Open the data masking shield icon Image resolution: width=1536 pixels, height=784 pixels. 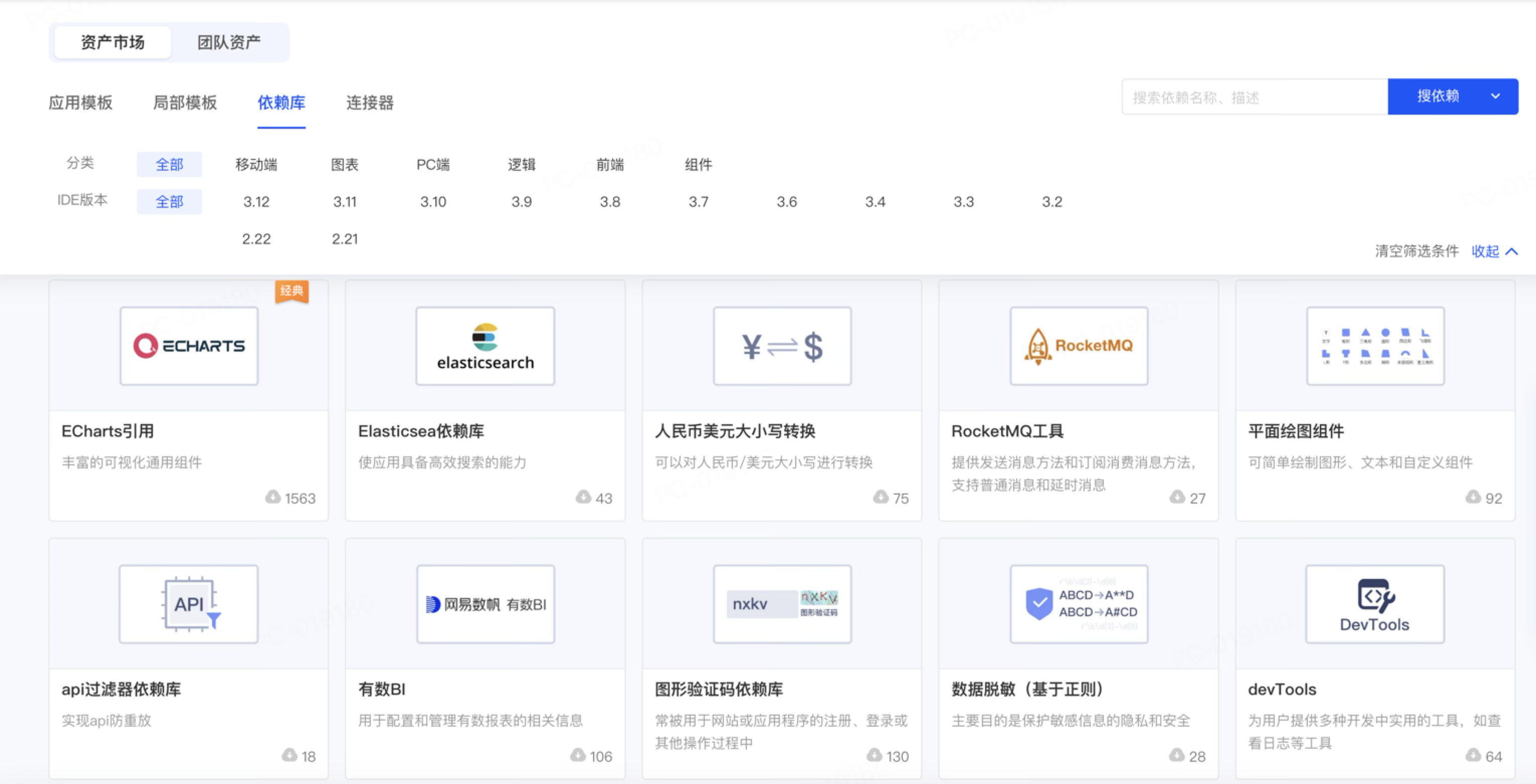coord(1039,604)
